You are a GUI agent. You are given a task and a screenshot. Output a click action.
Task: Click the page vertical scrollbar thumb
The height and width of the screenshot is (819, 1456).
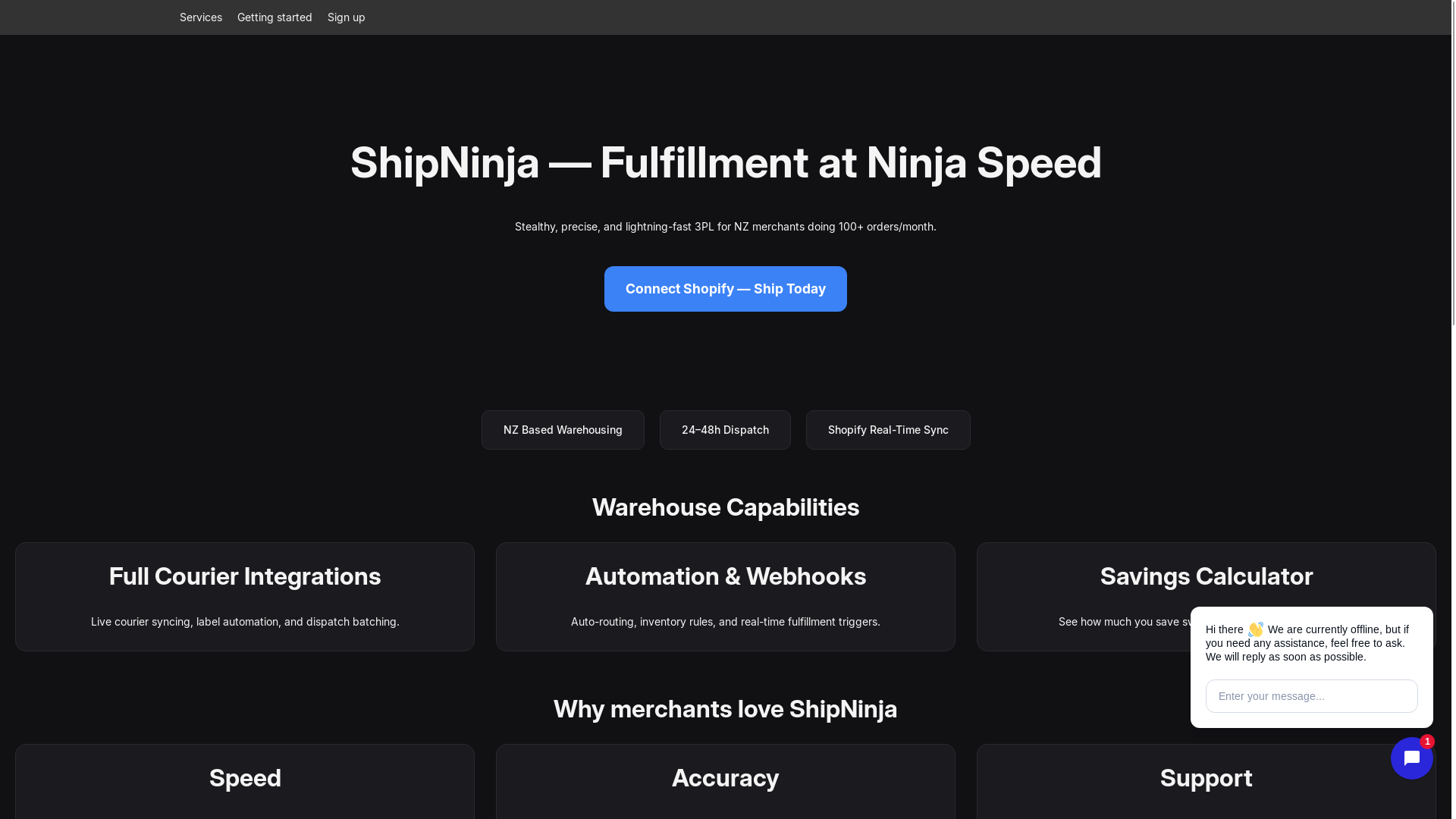coord(1454,163)
